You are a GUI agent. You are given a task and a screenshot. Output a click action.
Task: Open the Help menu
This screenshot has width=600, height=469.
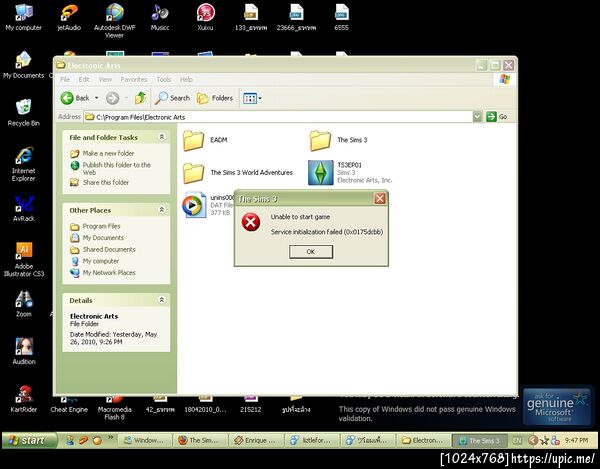(x=186, y=80)
